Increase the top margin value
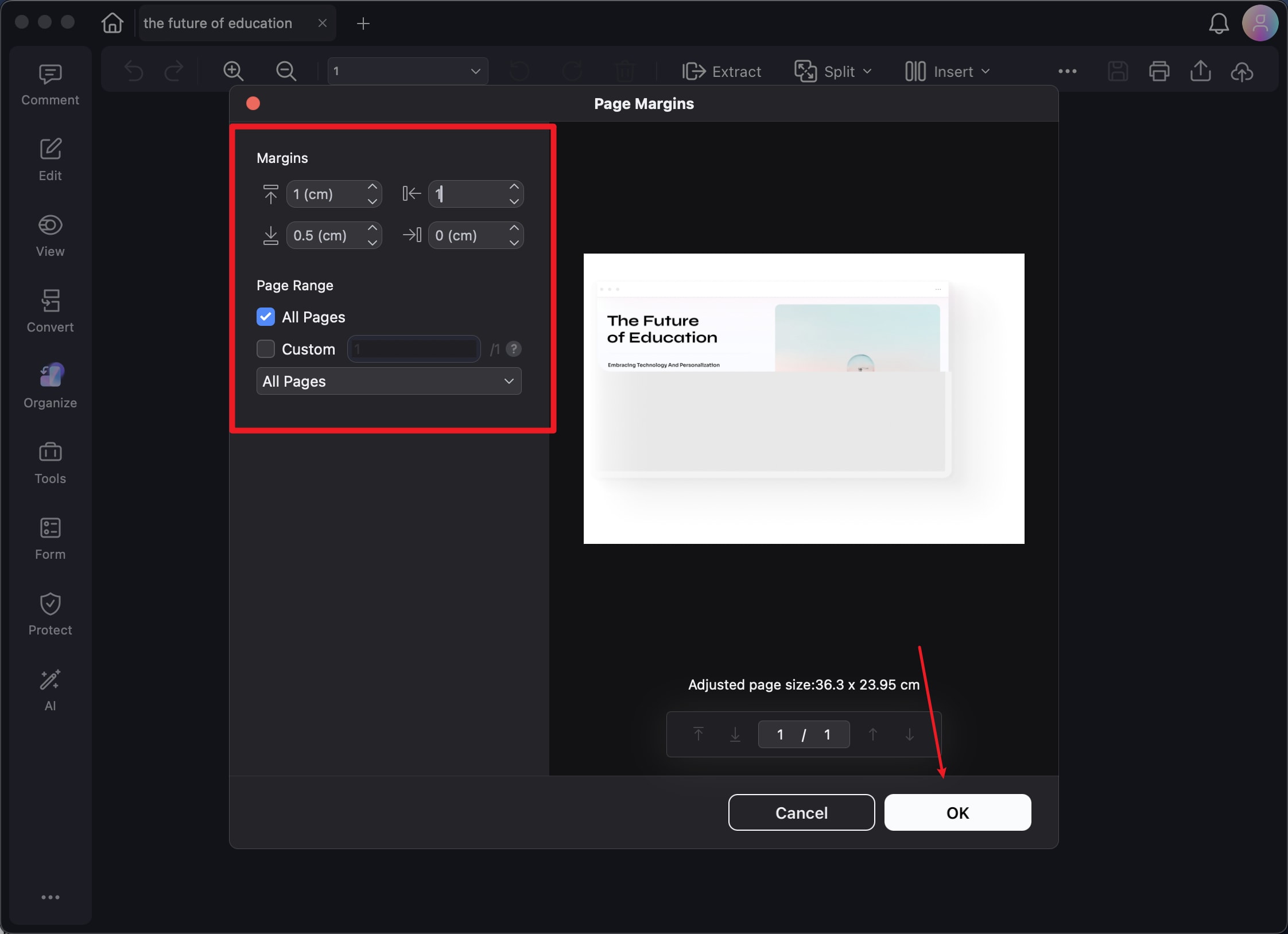The image size is (1288, 934). point(373,187)
